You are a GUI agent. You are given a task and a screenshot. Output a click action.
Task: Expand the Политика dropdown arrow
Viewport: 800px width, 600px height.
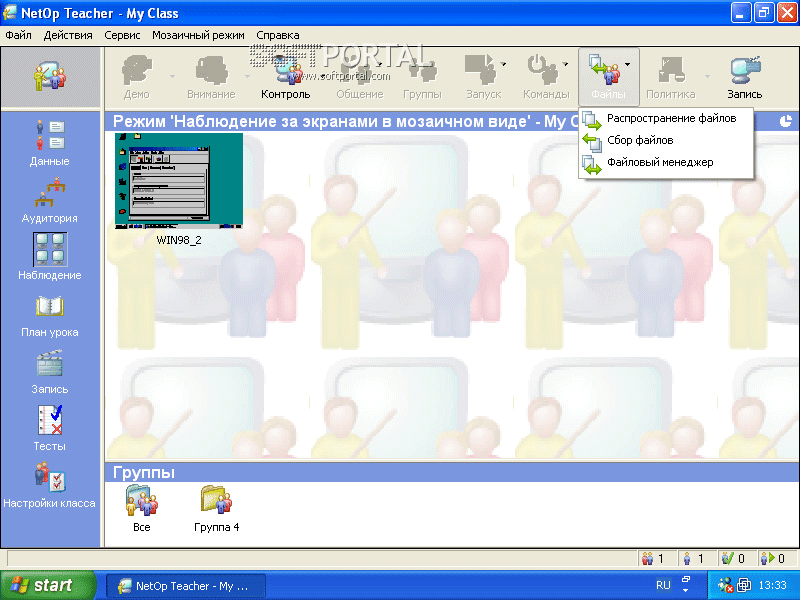[707, 77]
